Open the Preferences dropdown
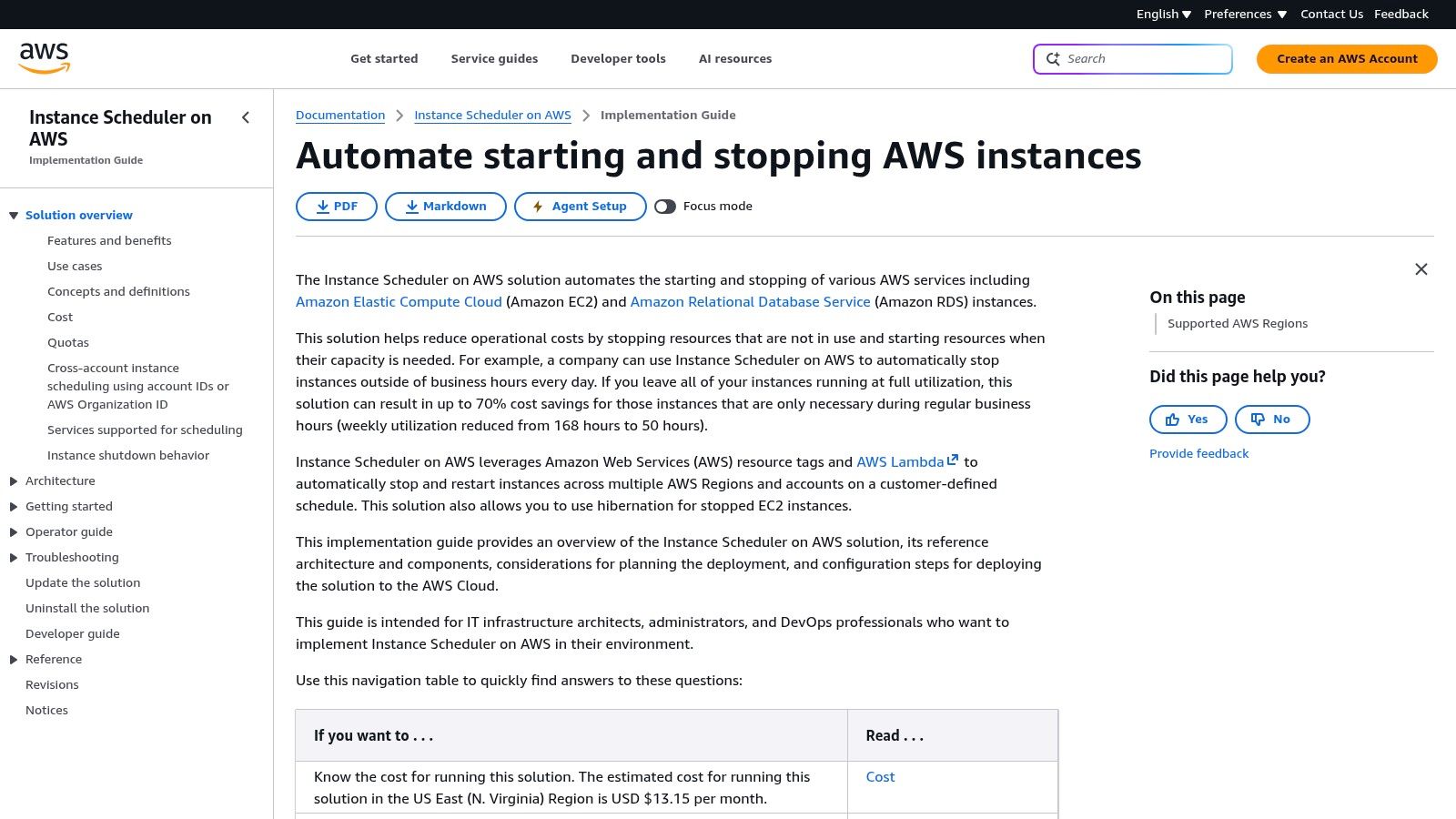1456x819 pixels. (1245, 15)
